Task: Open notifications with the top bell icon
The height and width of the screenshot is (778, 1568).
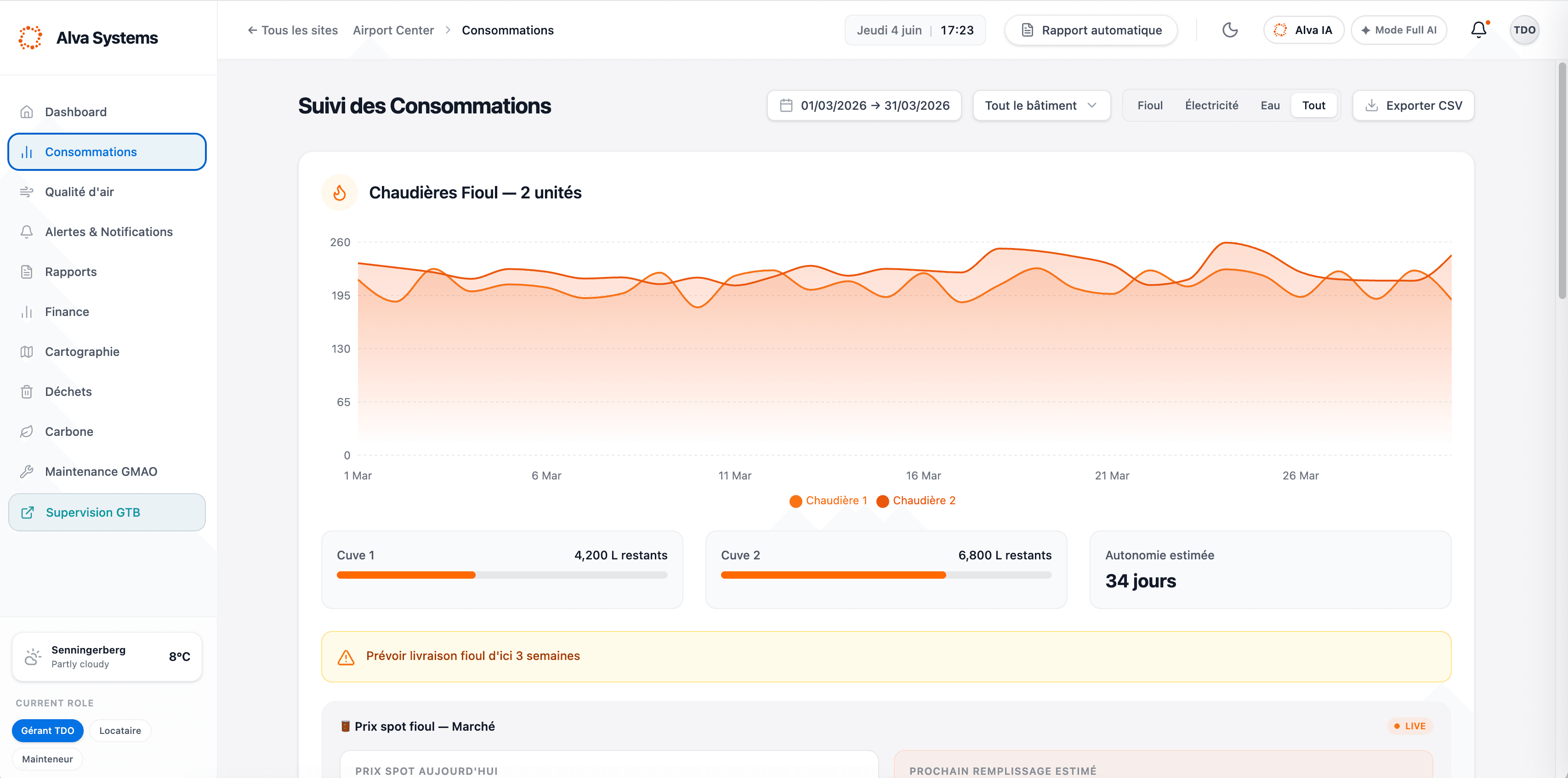Action: (x=1479, y=30)
